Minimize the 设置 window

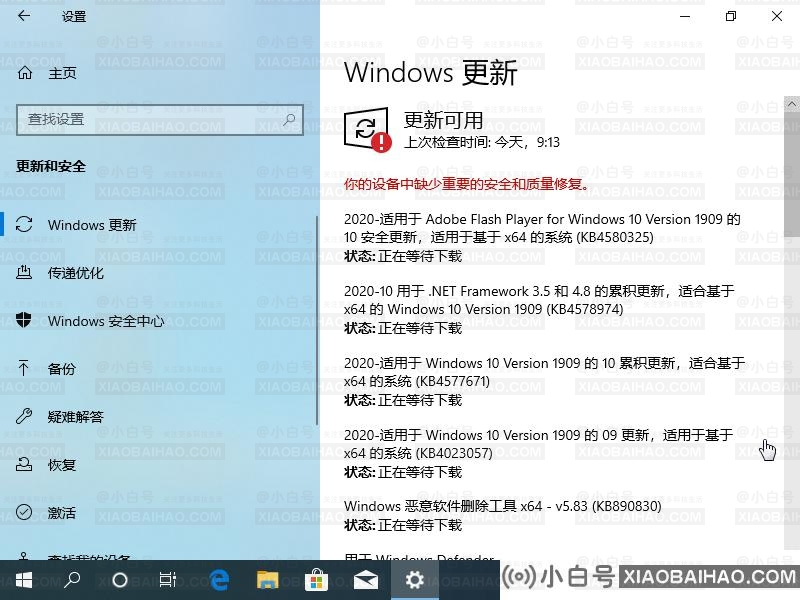685,16
